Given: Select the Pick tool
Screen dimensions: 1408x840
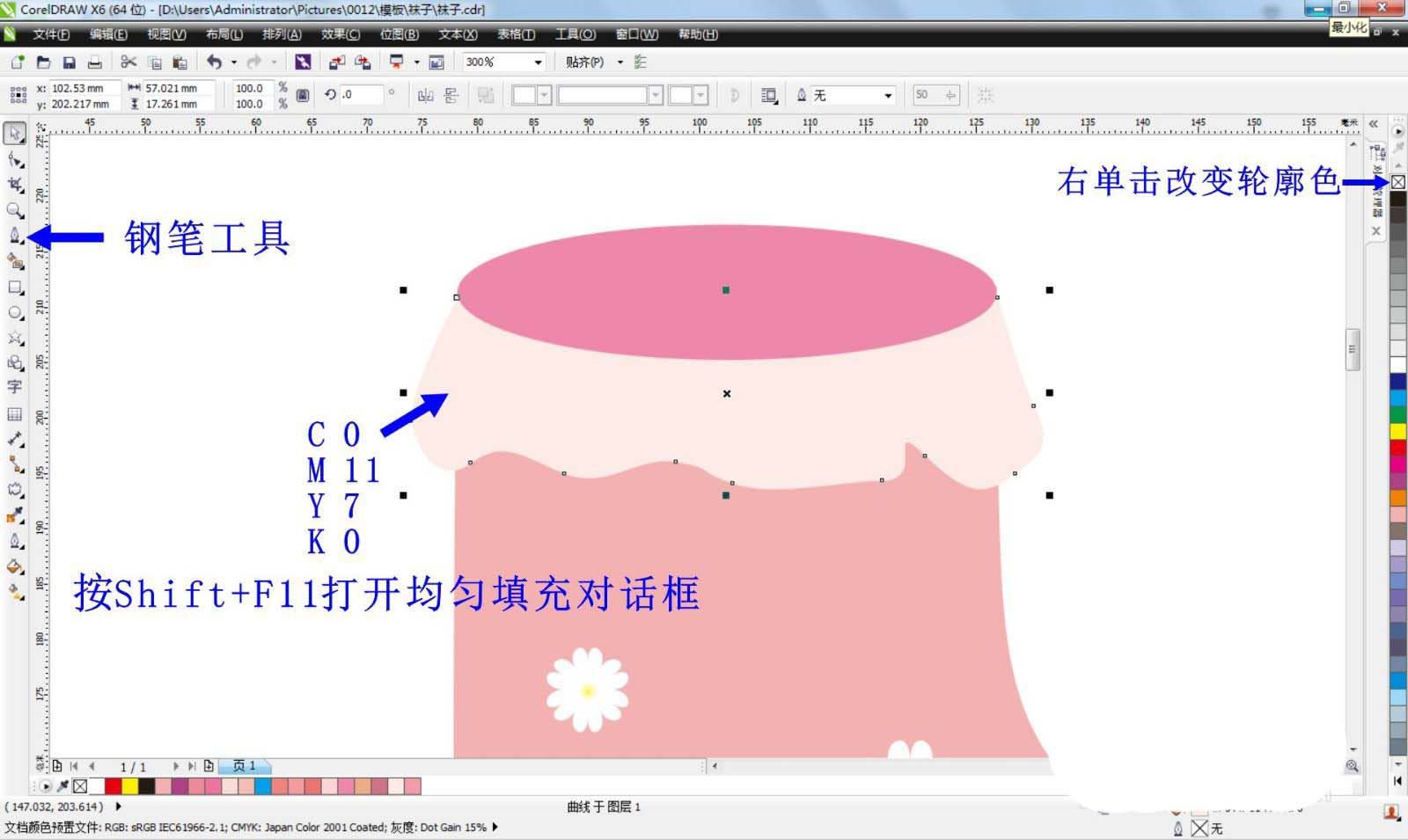Looking at the screenshot, I should [15, 132].
